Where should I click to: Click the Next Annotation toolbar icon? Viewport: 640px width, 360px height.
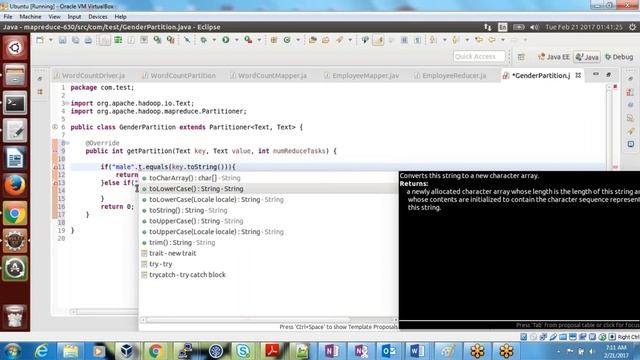pos(433,40)
